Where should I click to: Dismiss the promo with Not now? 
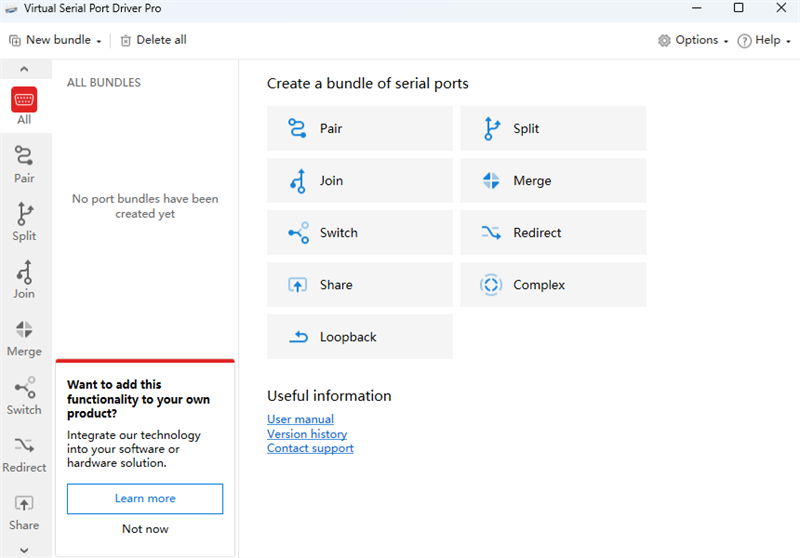[145, 529]
